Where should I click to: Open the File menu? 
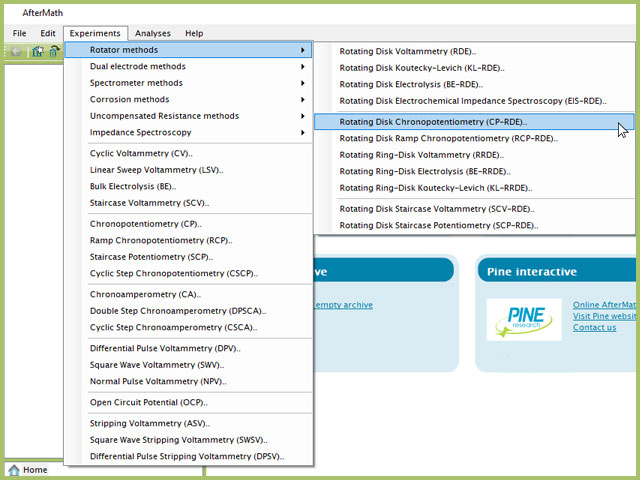pyautogui.click(x=19, y=33)
